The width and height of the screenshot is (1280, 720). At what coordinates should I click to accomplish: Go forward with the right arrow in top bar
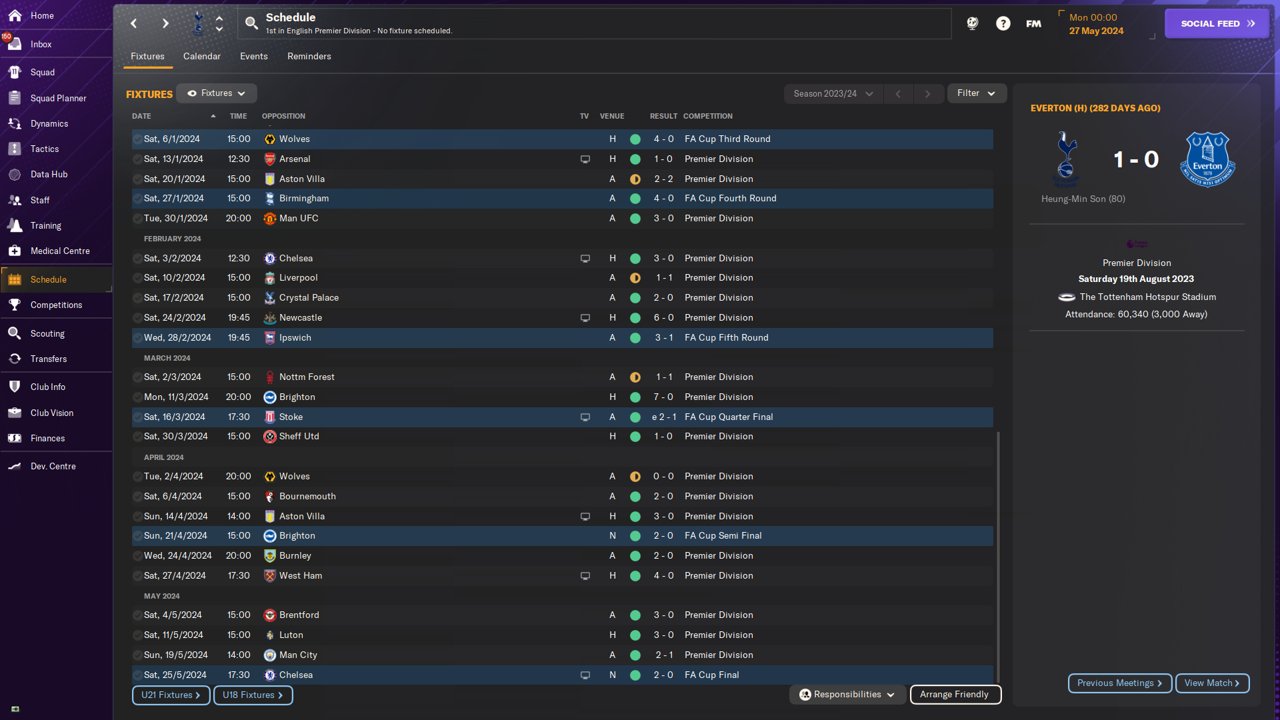(166, 23)
